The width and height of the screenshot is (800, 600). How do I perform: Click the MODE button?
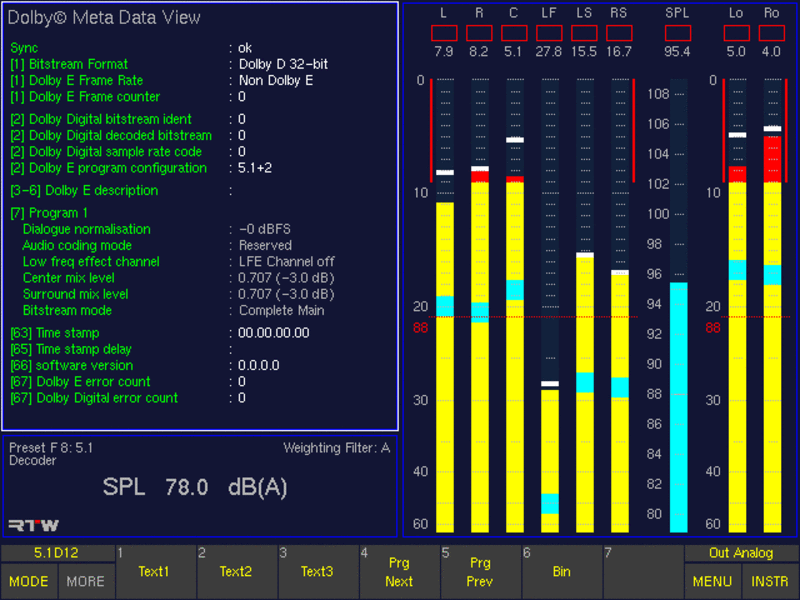(x=29, y=581)
